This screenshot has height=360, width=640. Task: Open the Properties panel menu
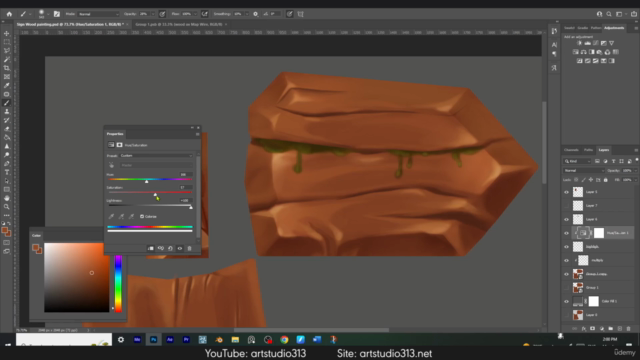(198, 134)
